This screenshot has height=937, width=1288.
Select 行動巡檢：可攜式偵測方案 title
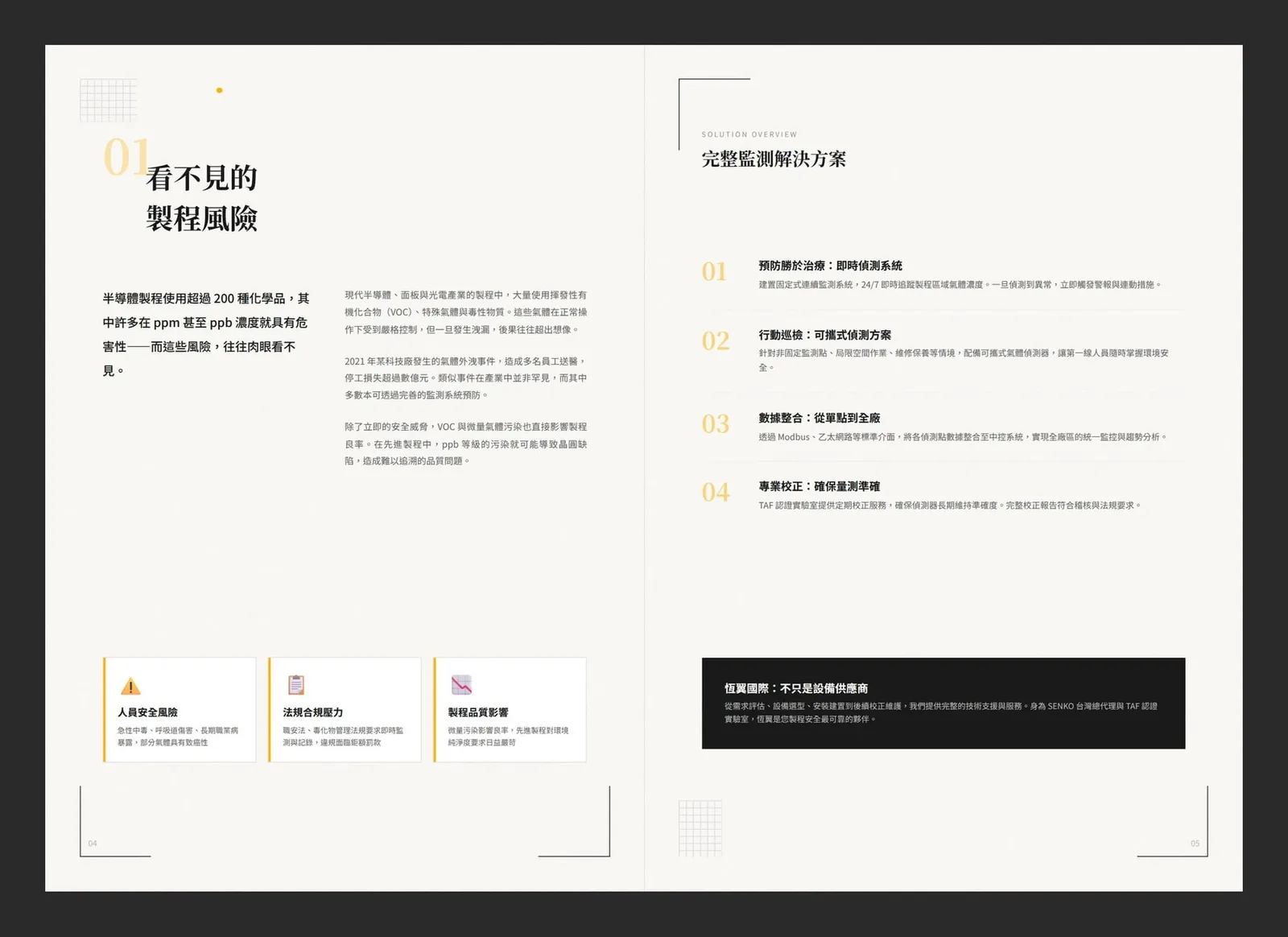pos(824,335)
